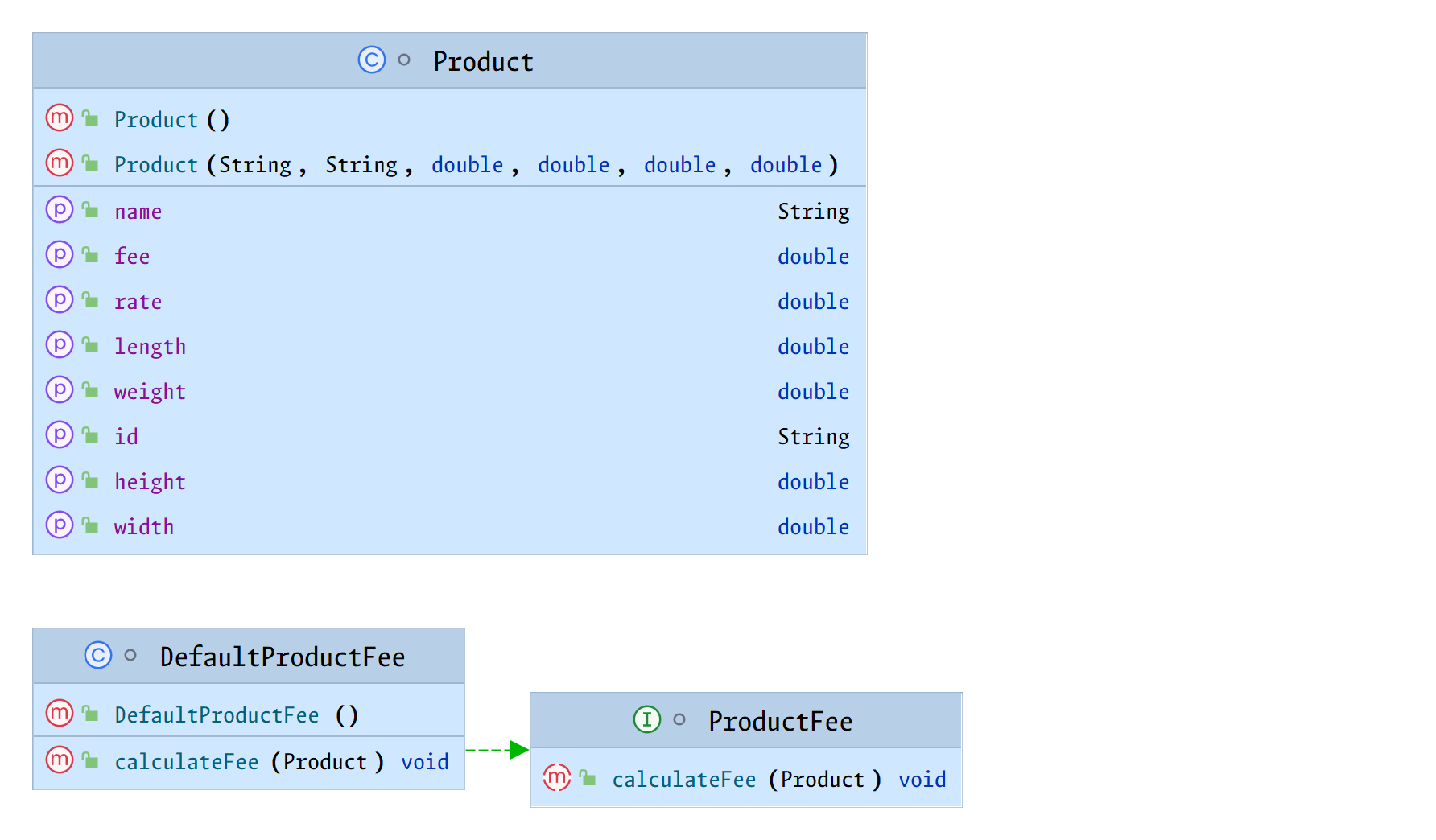Click calculateFee method in ProductFee interface
Image resolution: width=1436 pixels, height=840 pixels.
point(683,780)
